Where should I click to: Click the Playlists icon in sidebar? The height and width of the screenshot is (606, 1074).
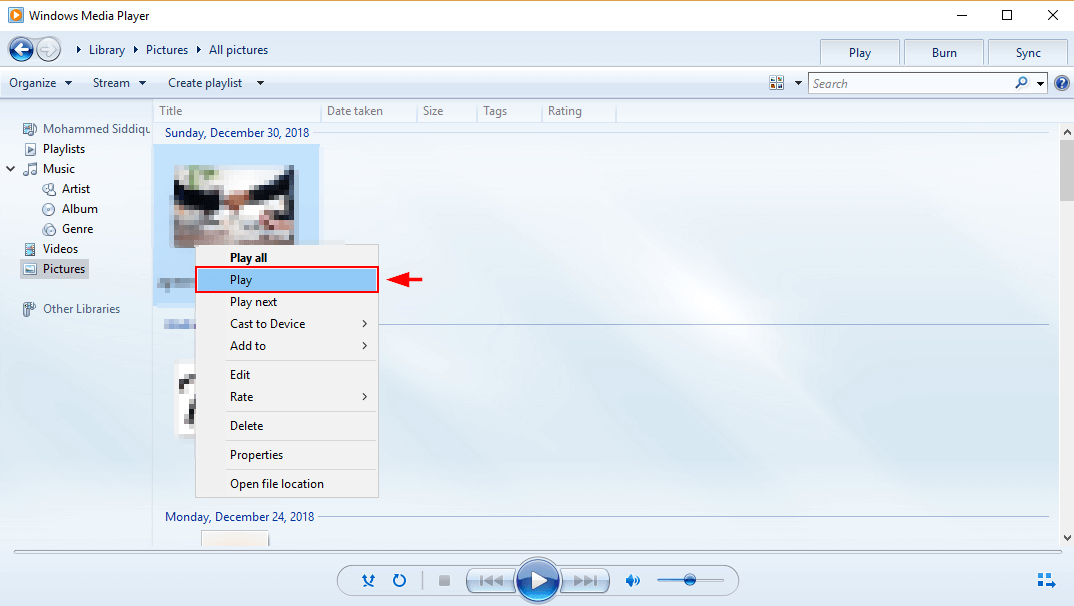(x=30, y=149)
